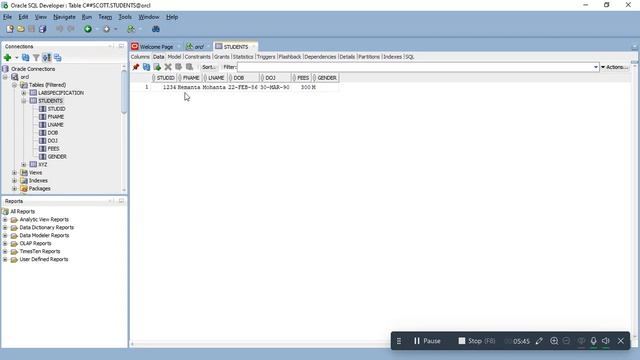Switch to the SQL sub-tab
Image resolution: width=640 pixels, height=360 pixels.
pyautogui.click(x=409, y=57)
